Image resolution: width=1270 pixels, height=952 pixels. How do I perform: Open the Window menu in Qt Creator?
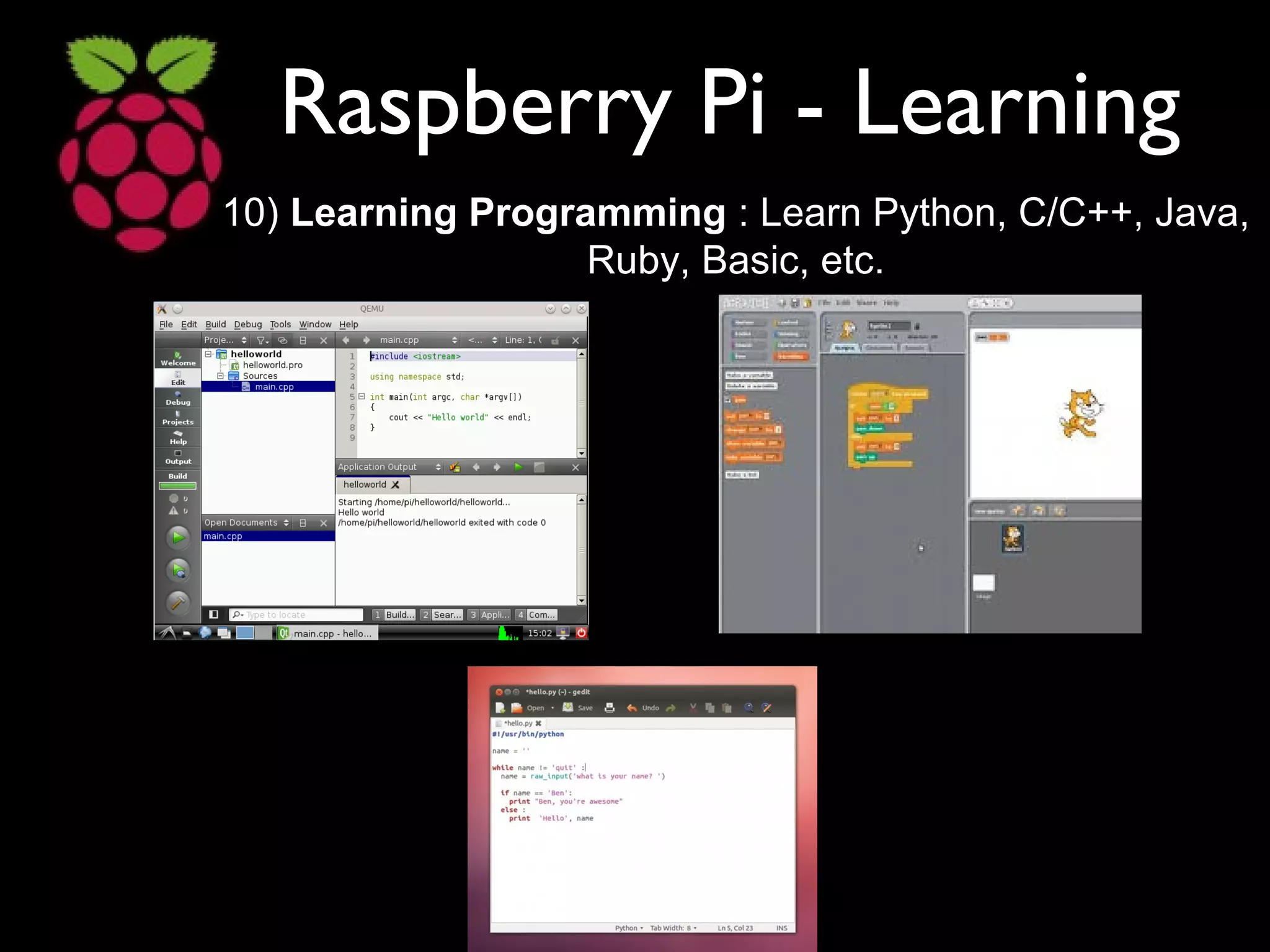tap(315, 324)
